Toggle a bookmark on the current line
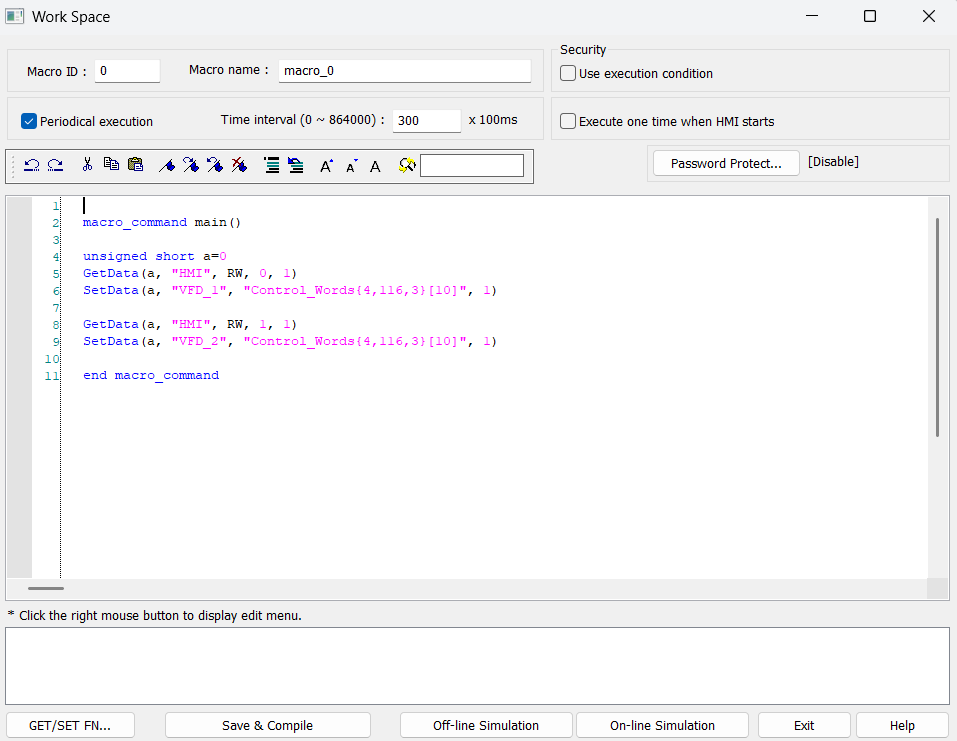 167,165
